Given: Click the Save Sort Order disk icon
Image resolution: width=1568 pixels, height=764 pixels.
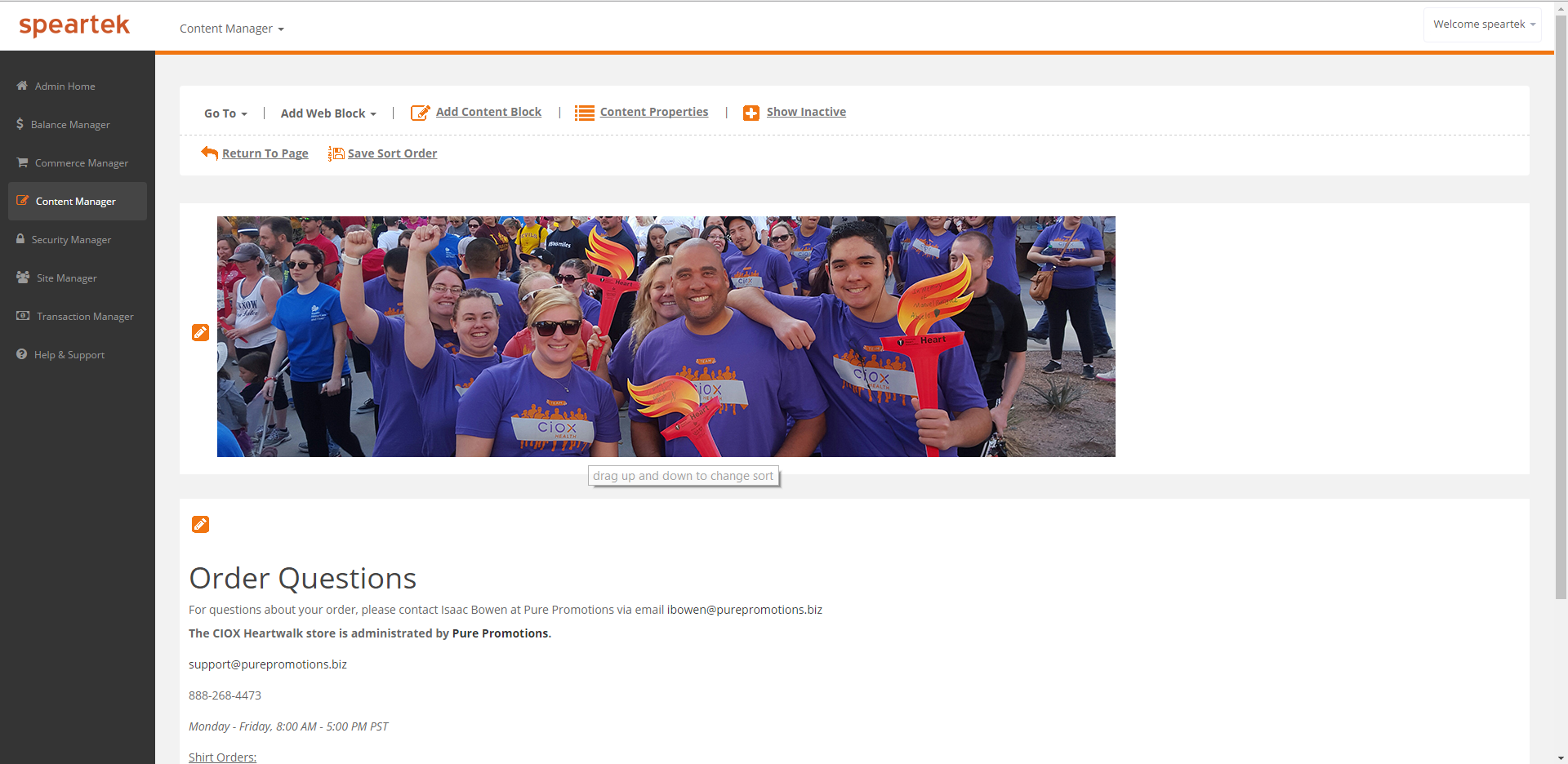Looking at the screenshot, I should click(336, 153).
